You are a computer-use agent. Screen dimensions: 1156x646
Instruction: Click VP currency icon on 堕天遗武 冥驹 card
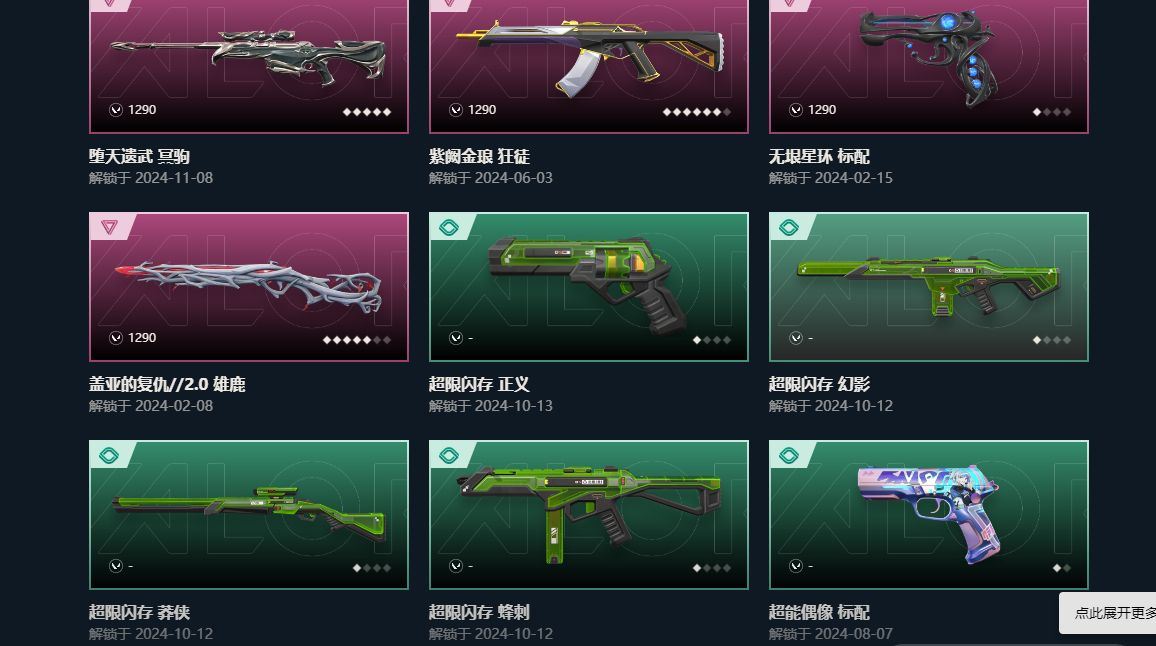tap(116, 110)
